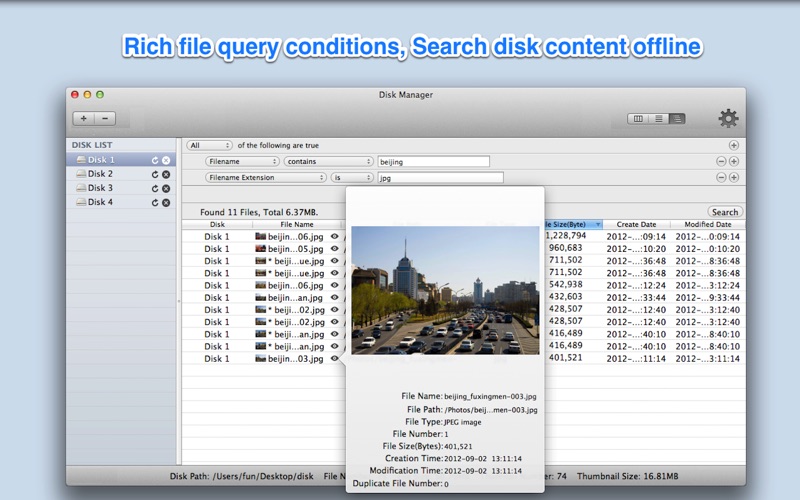Open the Filename criteria dropdown
The width and height of the screenshot is (800, 500).
(242, 161)
